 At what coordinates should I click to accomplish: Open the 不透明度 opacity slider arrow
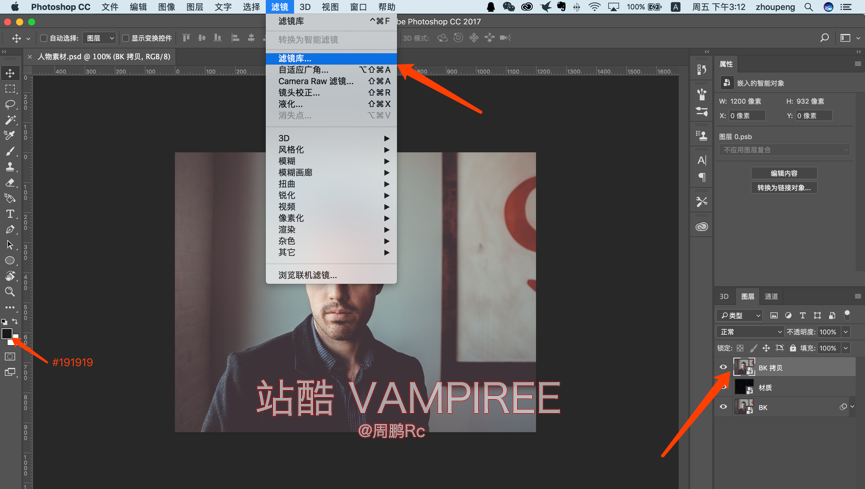coord(846,332)
